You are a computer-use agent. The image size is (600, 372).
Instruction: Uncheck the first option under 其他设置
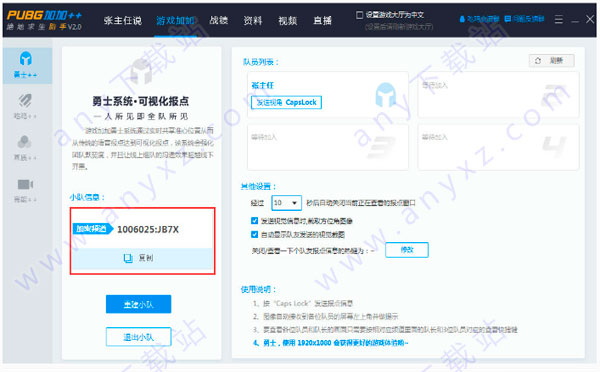(x=254, y=220)
